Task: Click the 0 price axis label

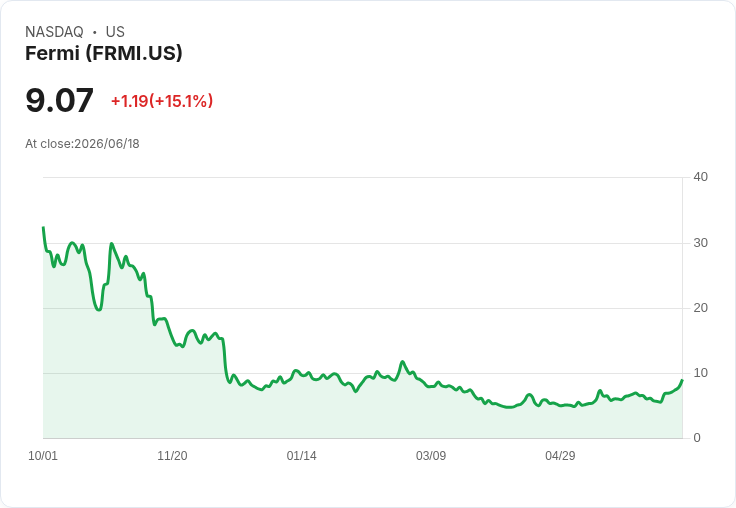Action: pyautogui.click(x=697, y=438)
